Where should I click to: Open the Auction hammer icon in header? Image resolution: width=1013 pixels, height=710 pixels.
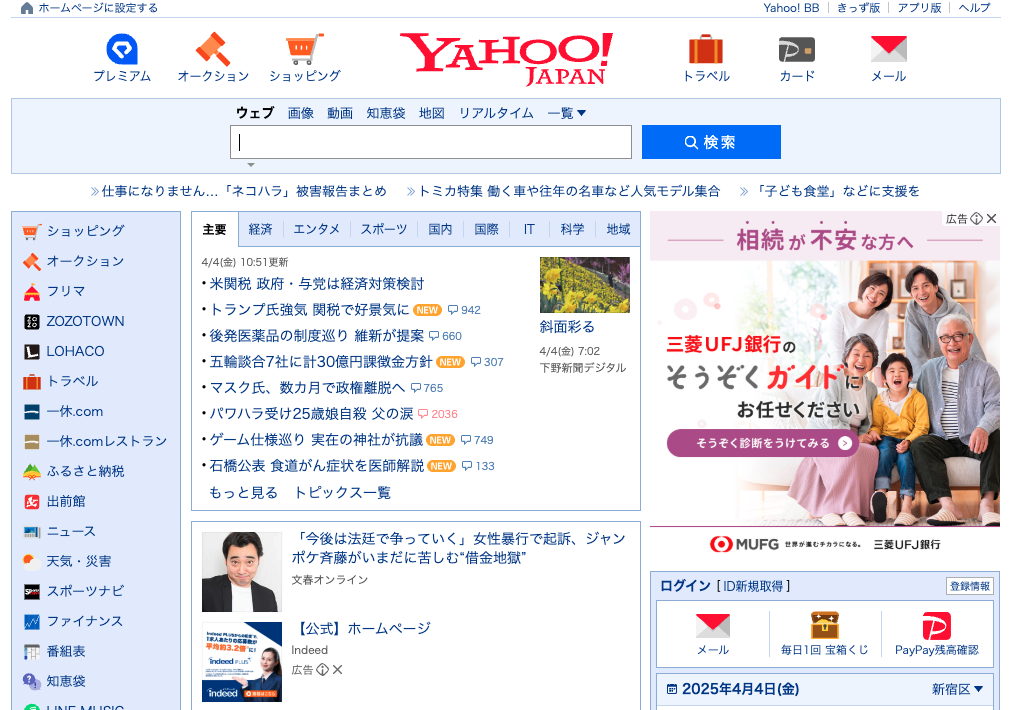click(213, 49)
